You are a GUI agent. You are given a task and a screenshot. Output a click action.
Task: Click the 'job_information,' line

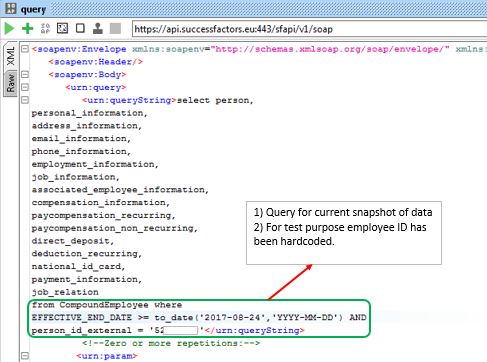point(75,177)
